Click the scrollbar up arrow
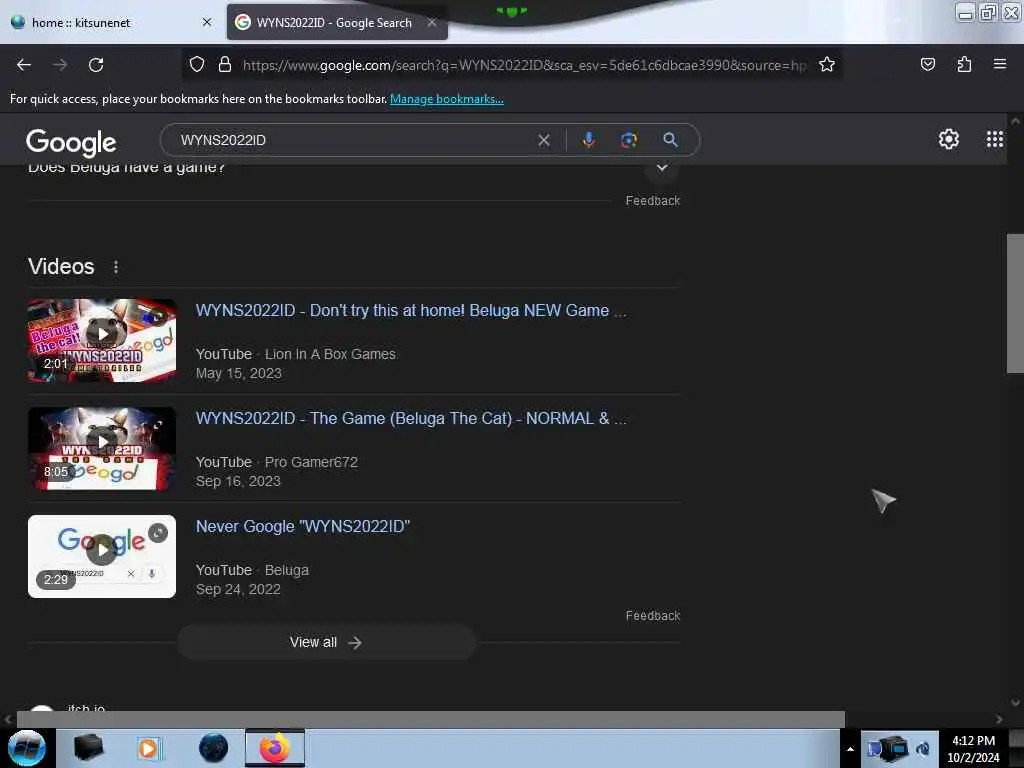 click(1015, 121)
